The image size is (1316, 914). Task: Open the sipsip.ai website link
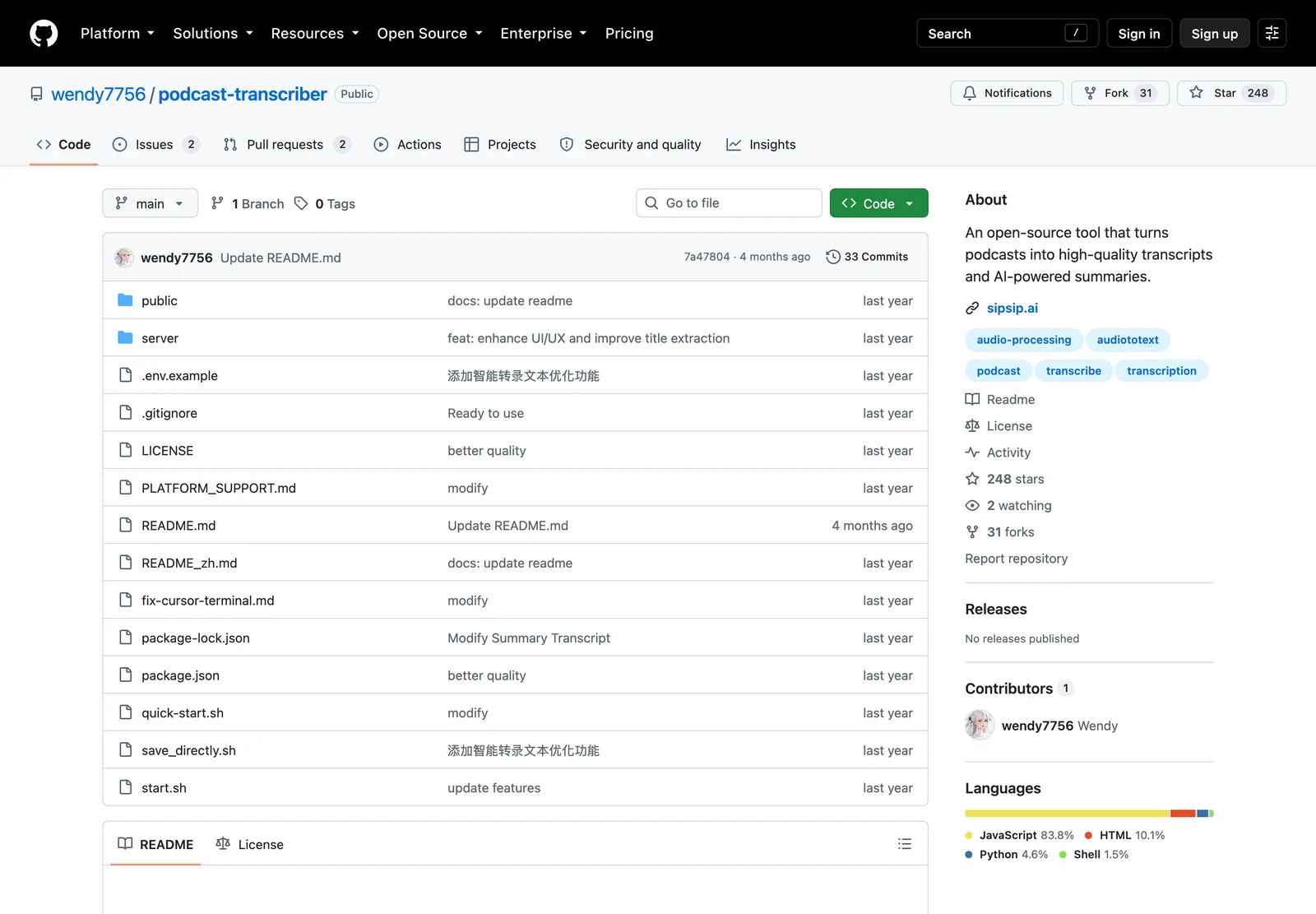(1012, 309)
